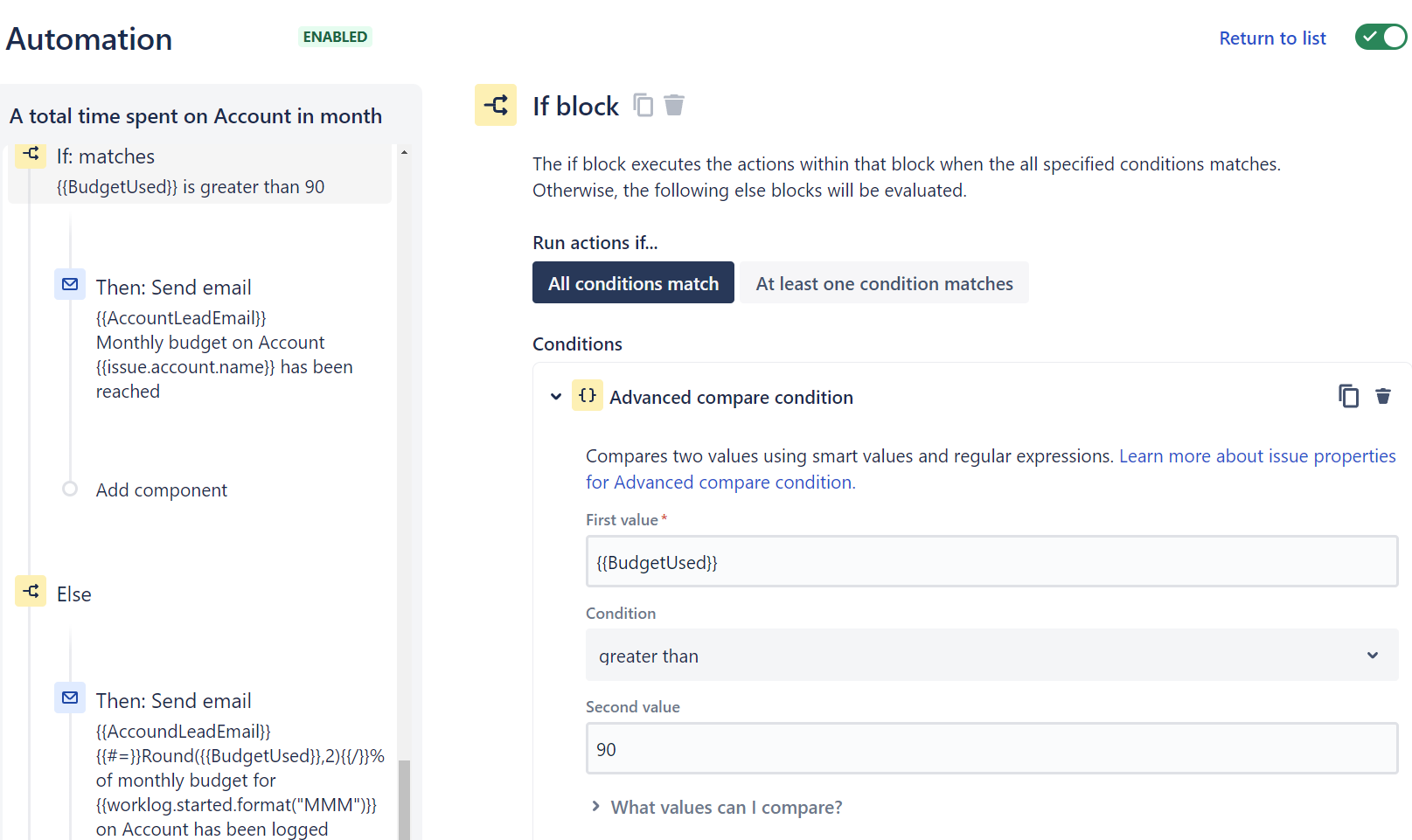Toggle the automation rule enabled switch
Image resolution: width=1412 pixels, height=840 pixels.
coord(1381,38)
